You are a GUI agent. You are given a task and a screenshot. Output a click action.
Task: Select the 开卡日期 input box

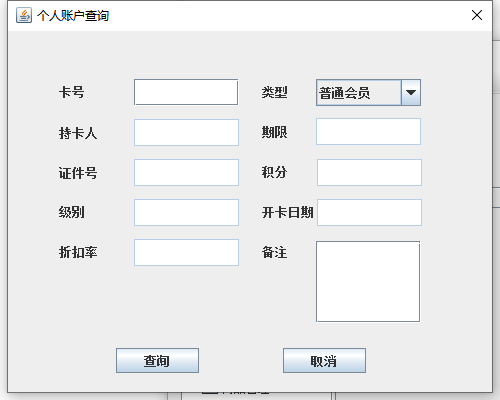[369, 212]
